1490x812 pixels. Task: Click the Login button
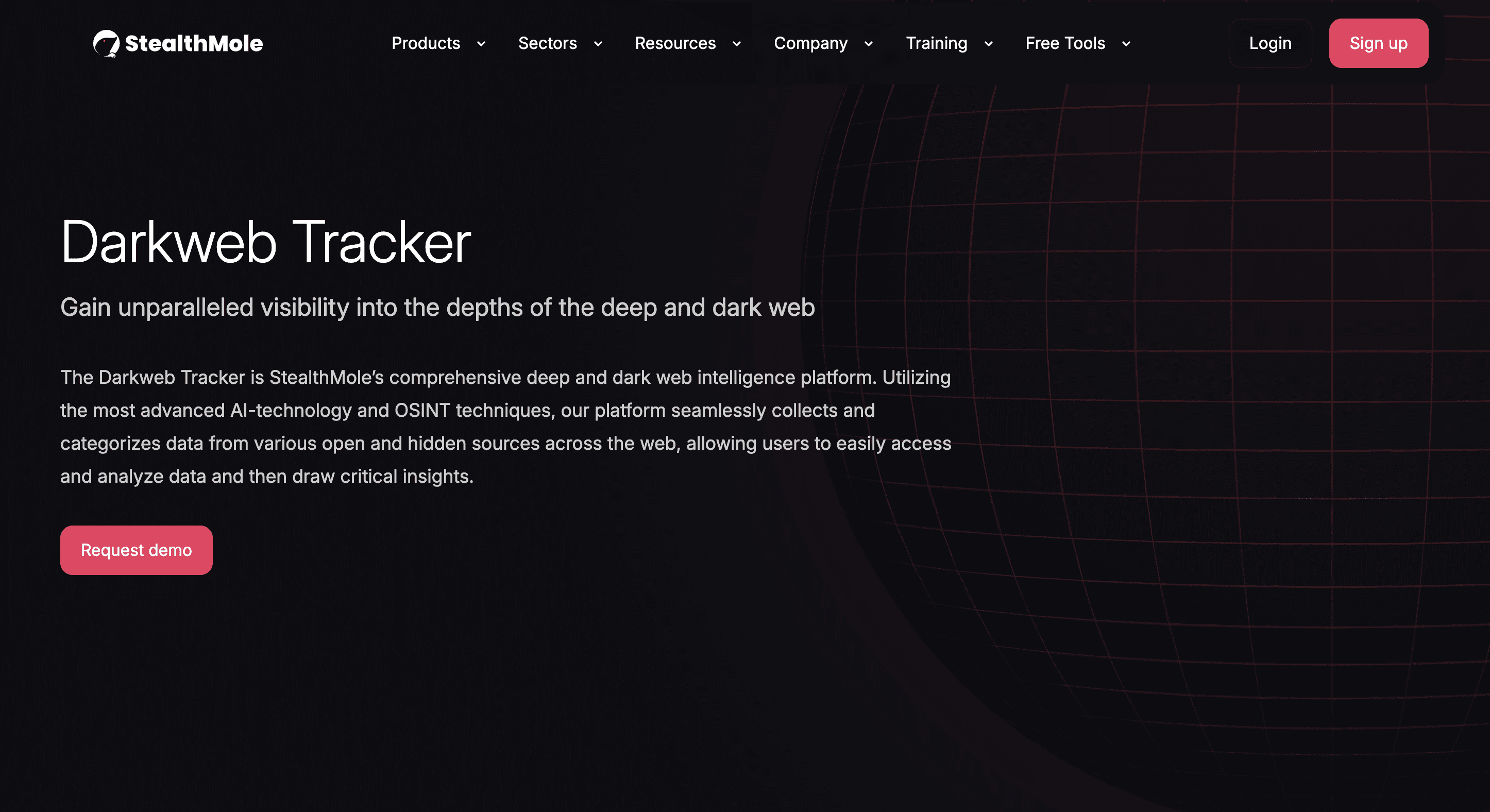(1270, 43)
